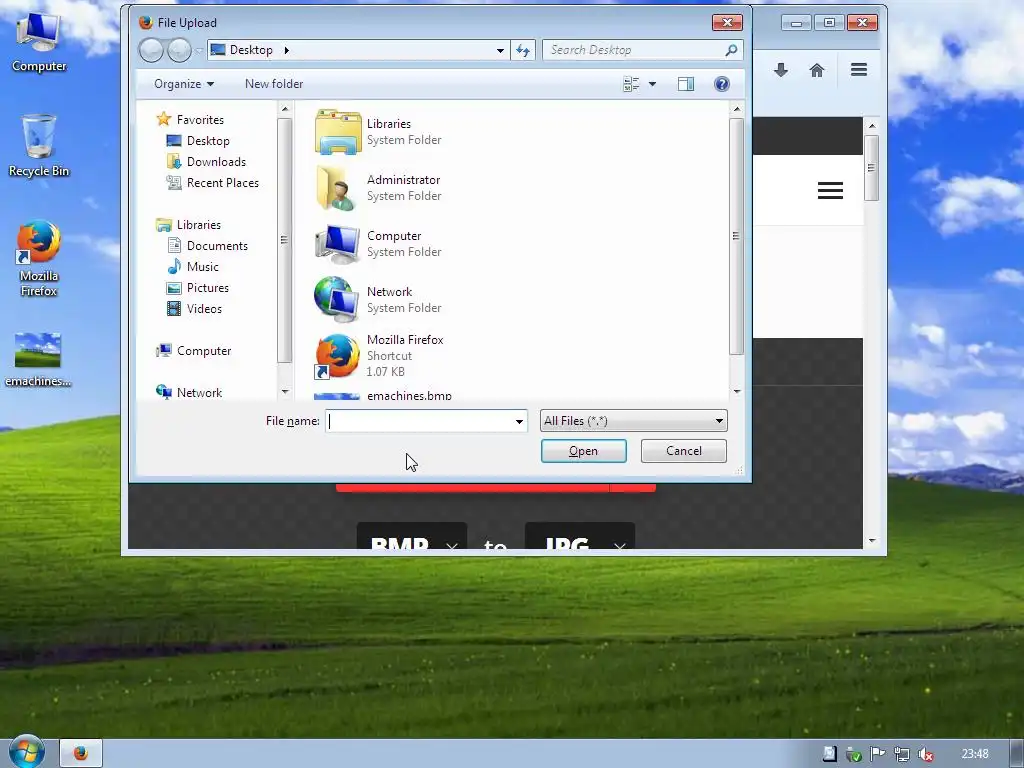Screen dimensions: 1024x768
Task: Open Firefox hamburger menu icon
Action: 859,70
